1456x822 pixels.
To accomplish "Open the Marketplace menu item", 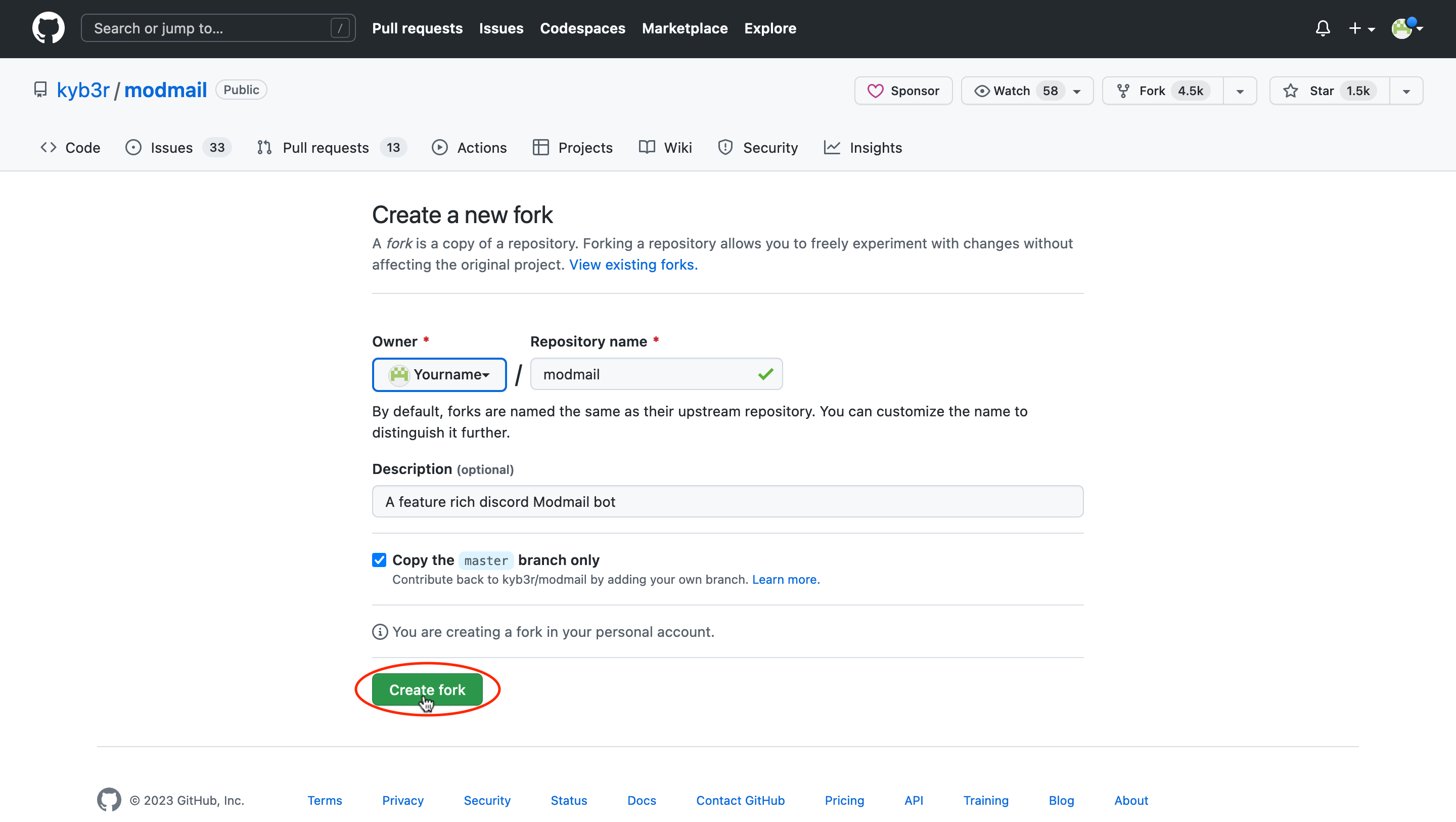I will 685,28.
